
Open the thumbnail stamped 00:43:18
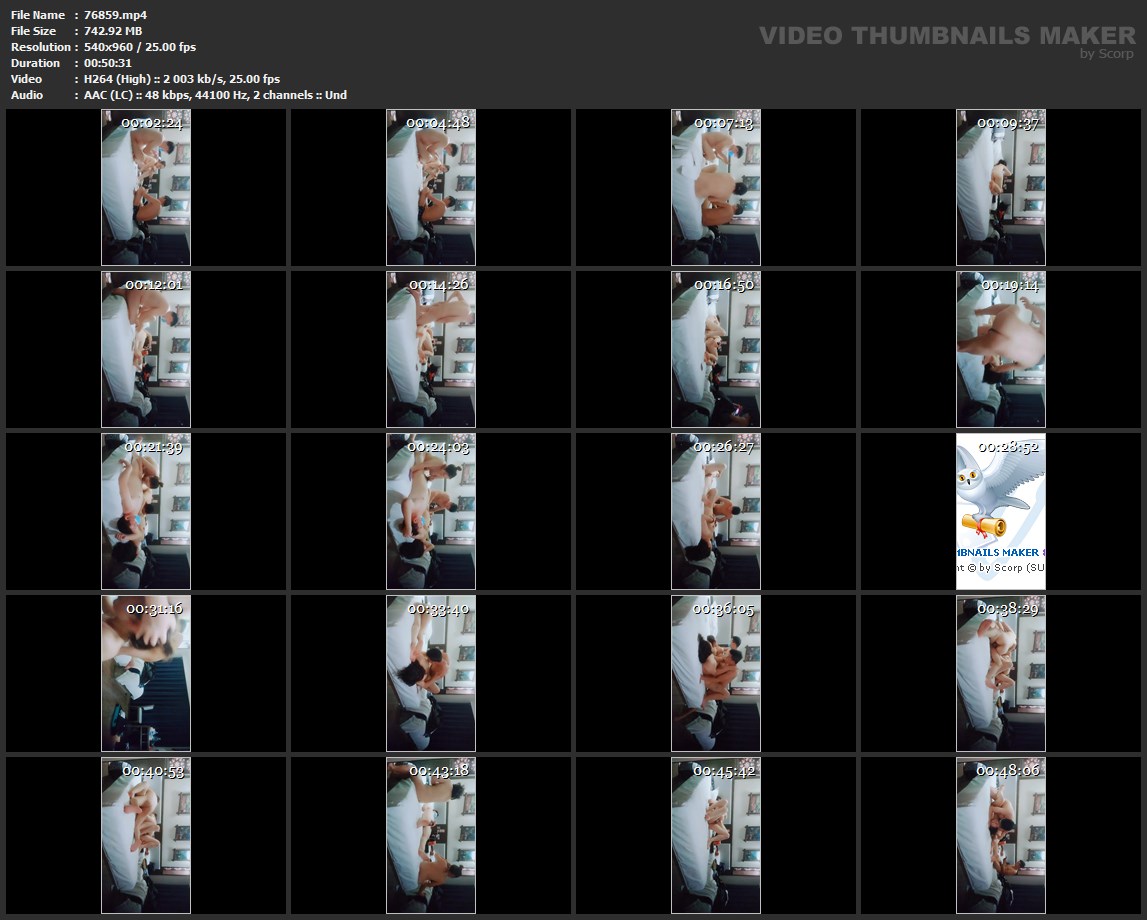[431, 835]
